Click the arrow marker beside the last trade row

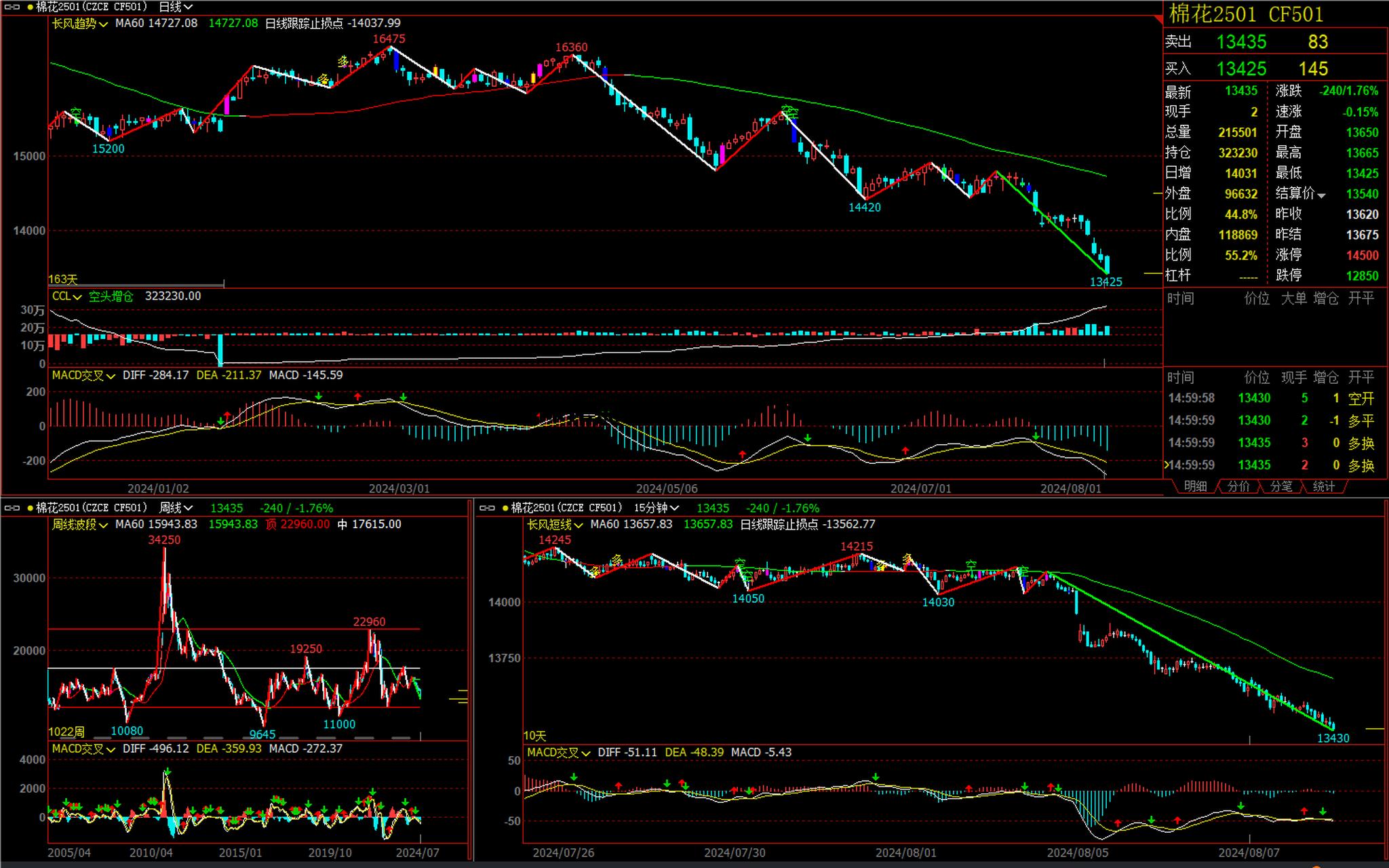click(x=1167, y=465)
